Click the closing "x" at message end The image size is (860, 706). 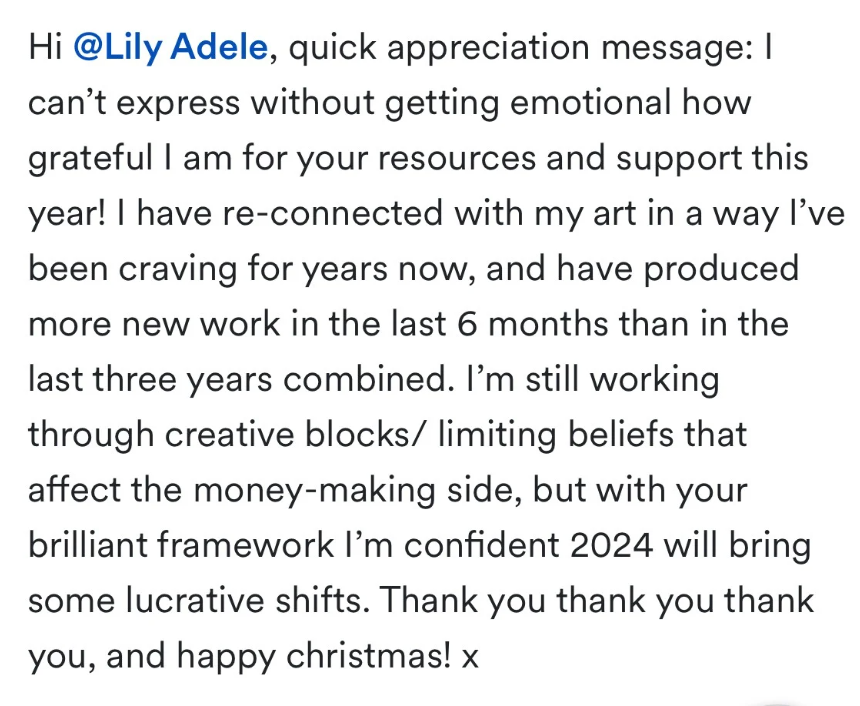click(x=470, y=658)
